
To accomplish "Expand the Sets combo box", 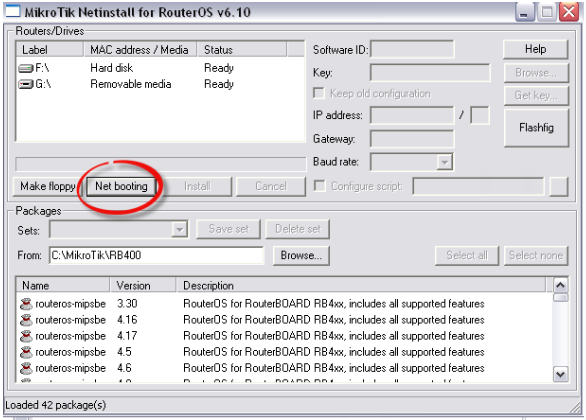I will (179, 229).
